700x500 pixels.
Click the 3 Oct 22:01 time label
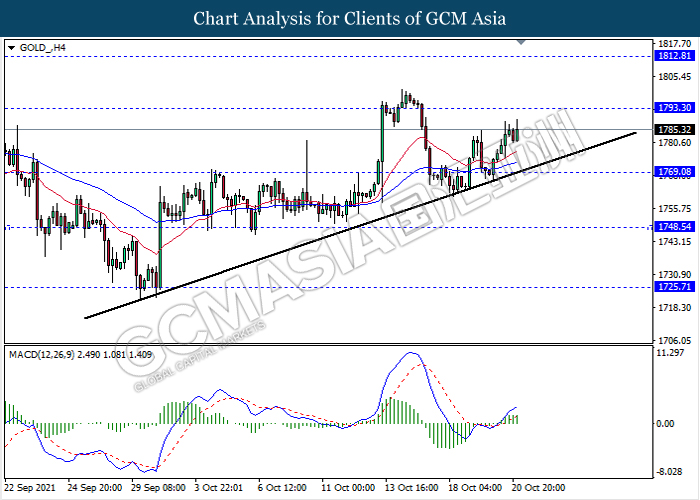coord(219,488)
